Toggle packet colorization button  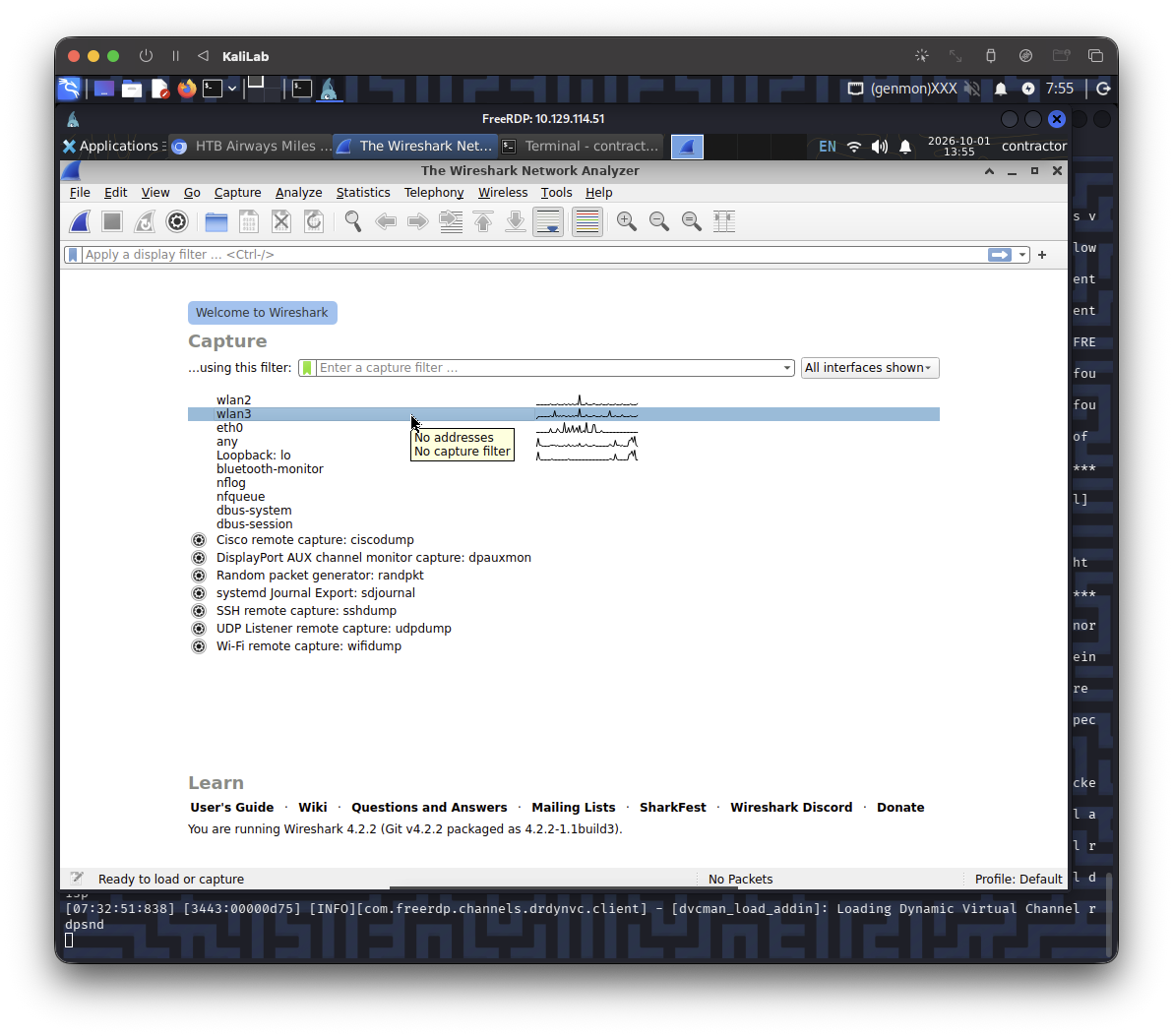[x=588, y=221]
